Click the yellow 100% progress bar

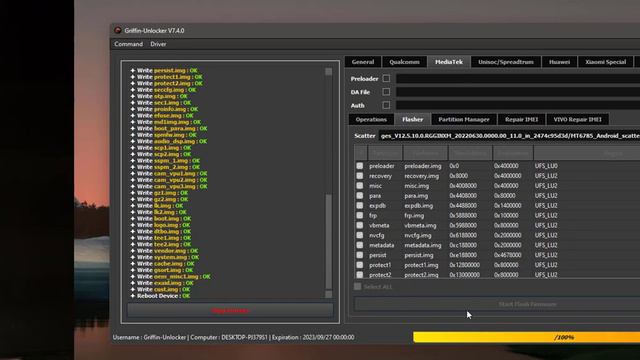pyautogui.click(x=527, y=337)
